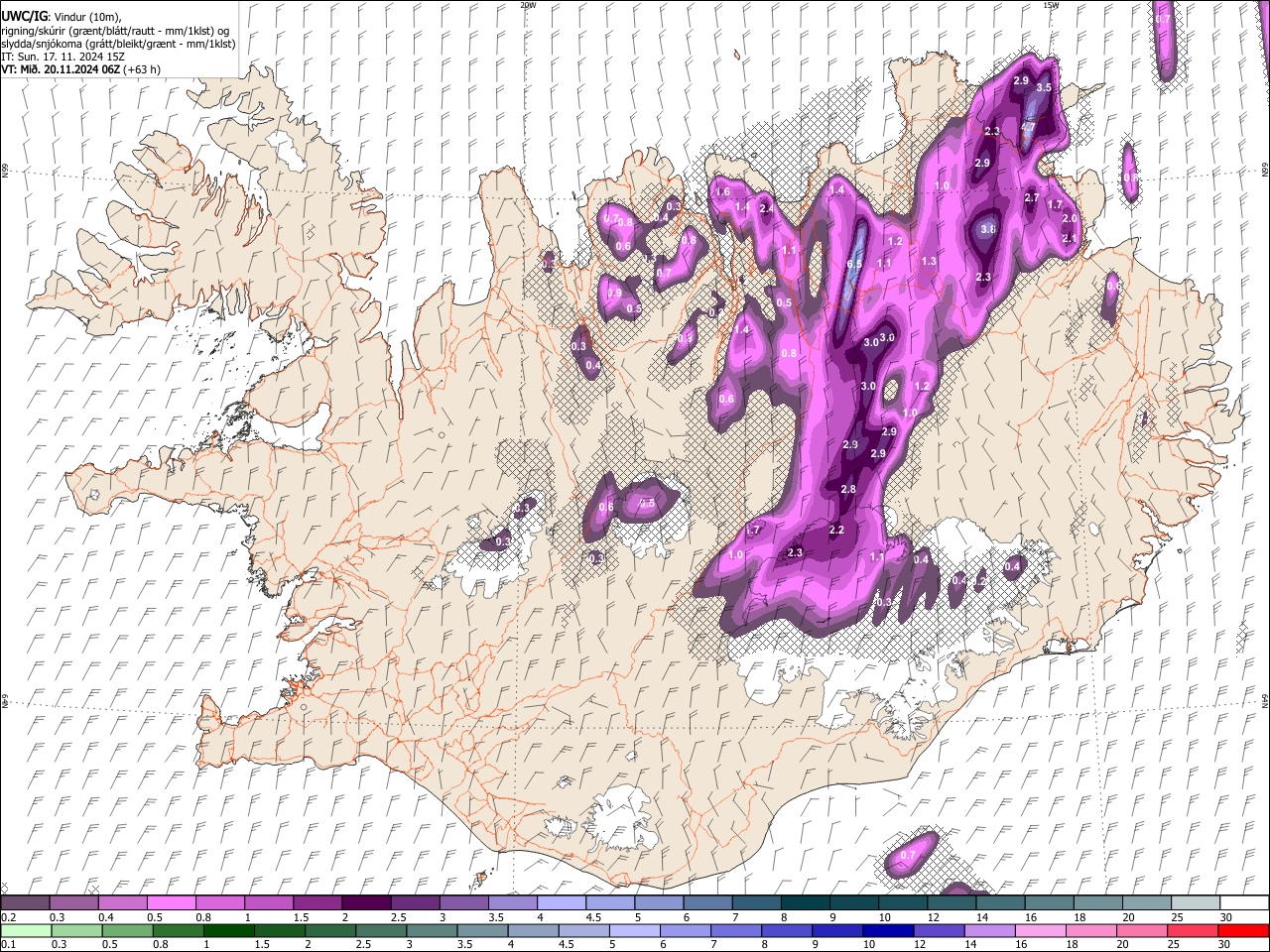Click the deep blue 10–12 swatch, bottom legend row
1270x952 pixels.
[x=890, y=930]
